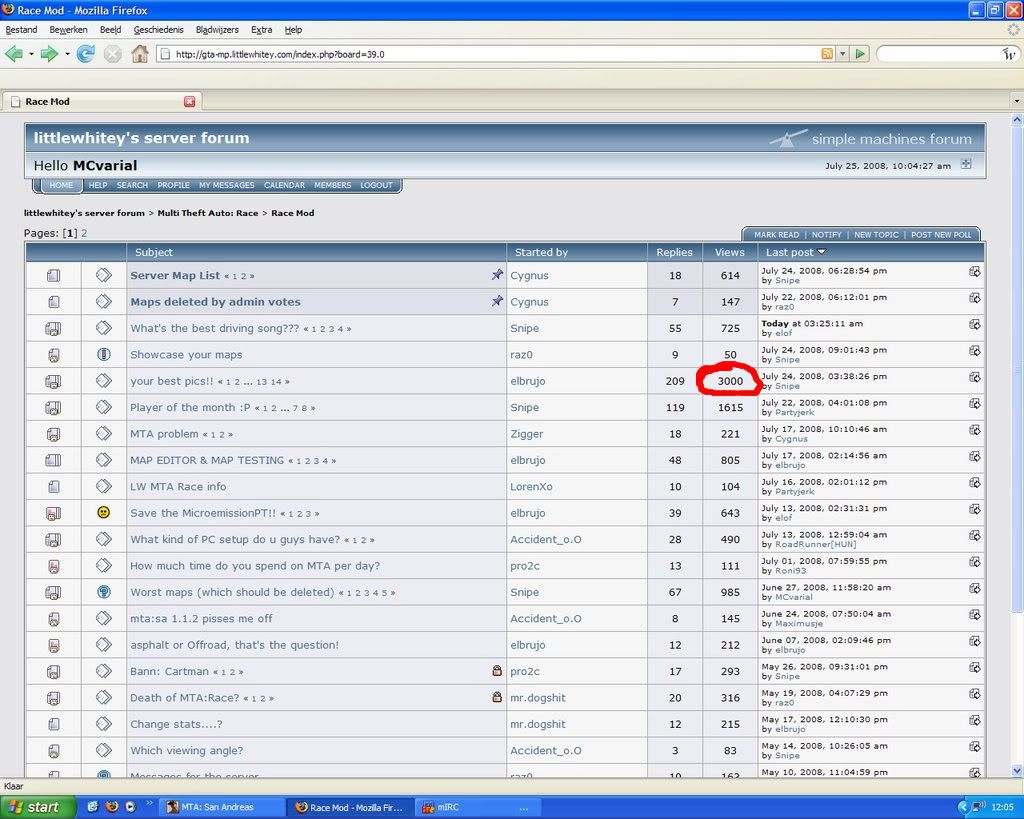Click the exclamation icon for Showcase your maps
Viewport: 1024px width, 819px height.
pos(103,354)
